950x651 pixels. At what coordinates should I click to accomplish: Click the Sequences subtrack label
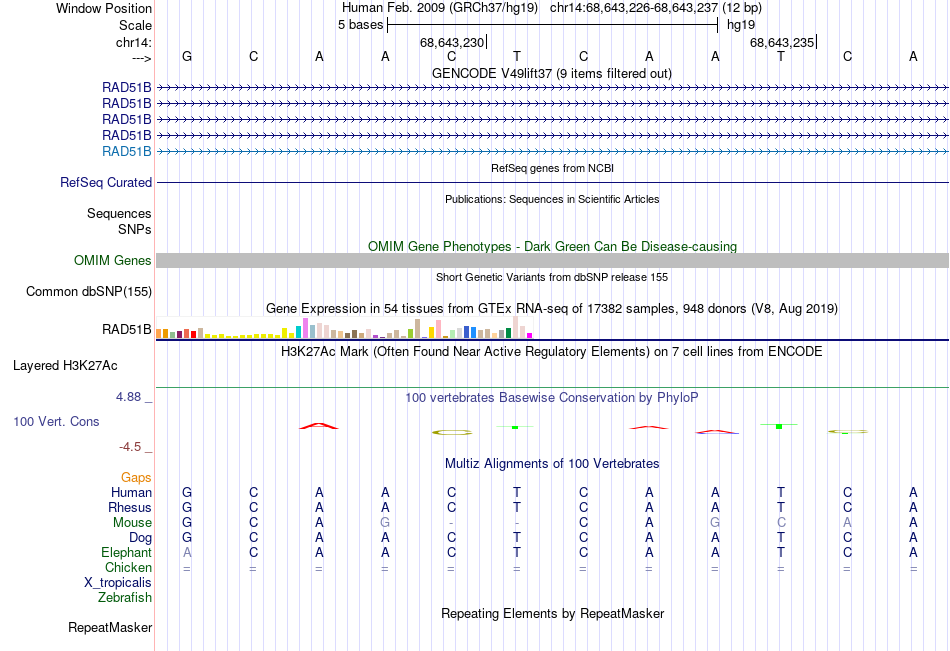(x=119, y=213)
